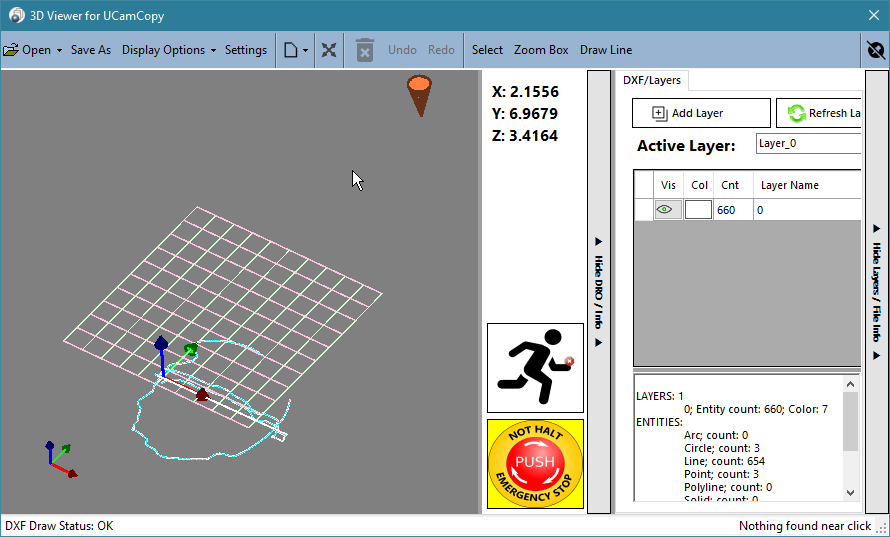Click the zoom extents arrows icon
The height and width of the screenshot is (537, 890).
coord(329,50)
